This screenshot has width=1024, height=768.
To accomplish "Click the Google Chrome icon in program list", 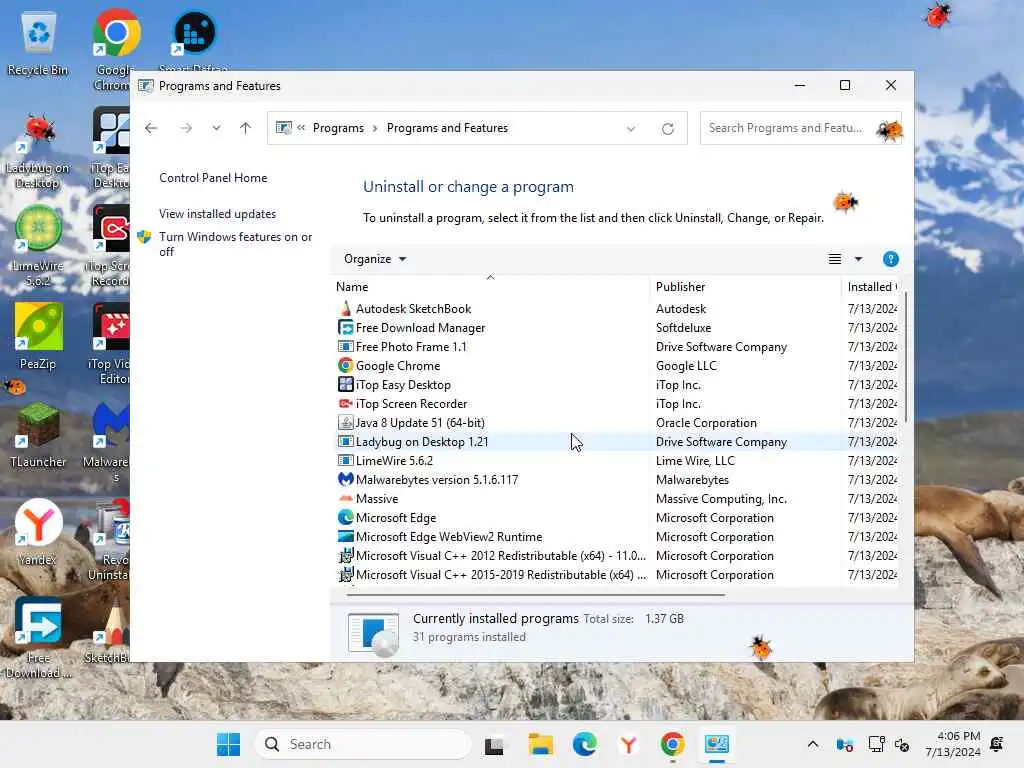I will click(x=345, y=366).
